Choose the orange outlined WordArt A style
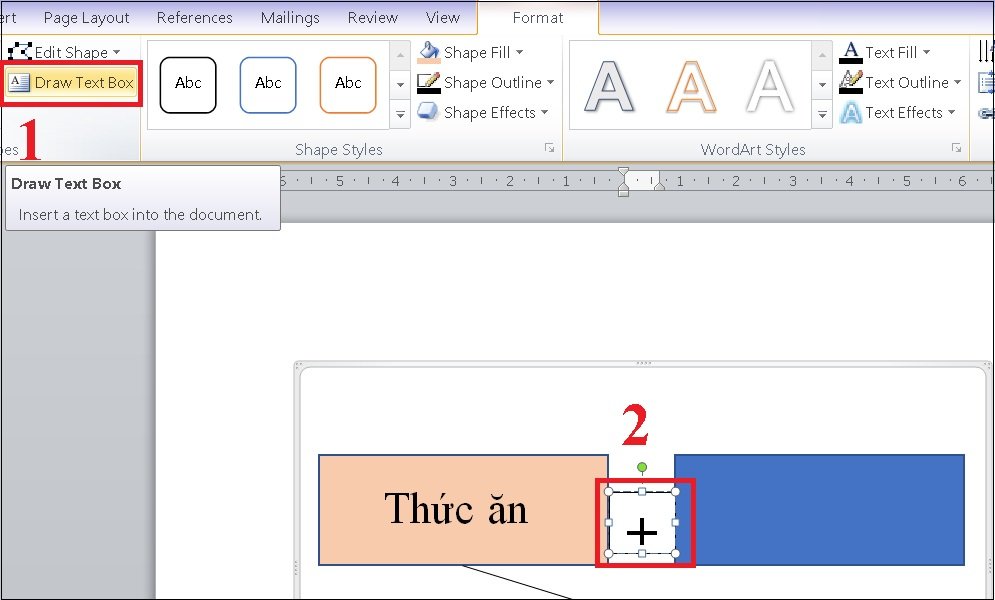 [691, 86]
